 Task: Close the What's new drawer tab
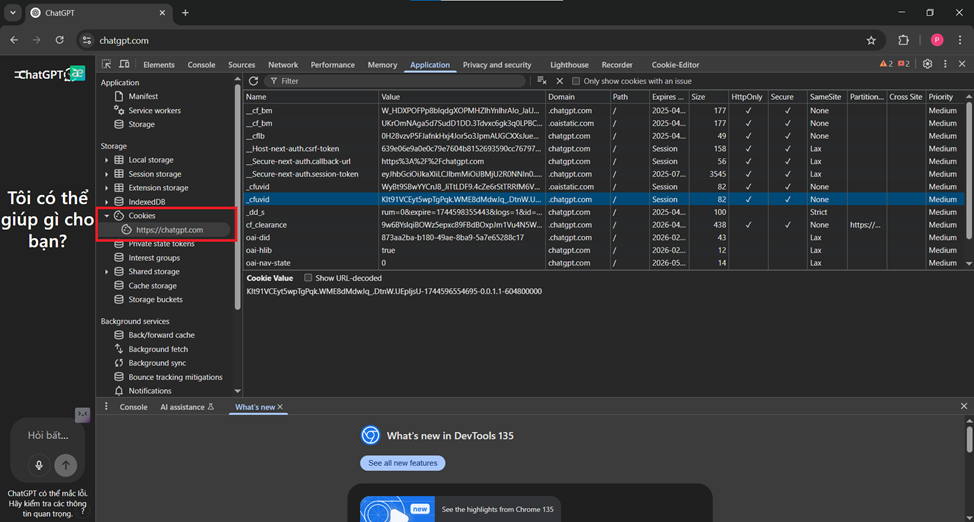(x=280, y=407)
